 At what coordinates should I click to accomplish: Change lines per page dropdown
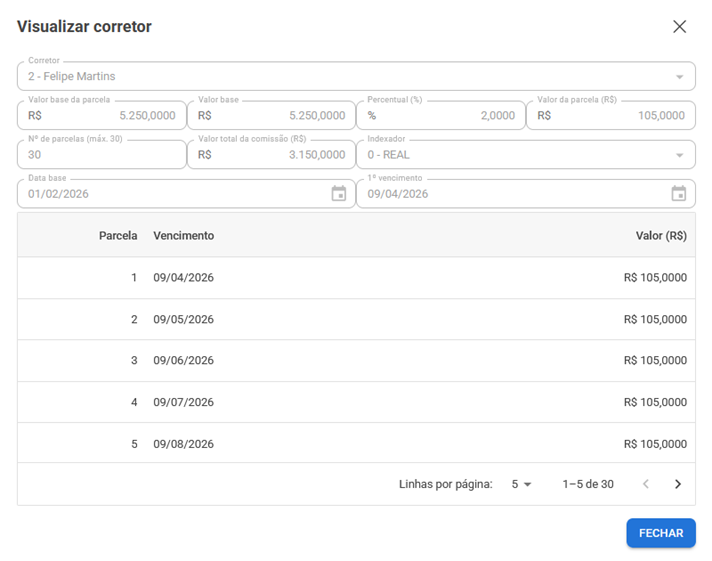click(x=521, y=484)
